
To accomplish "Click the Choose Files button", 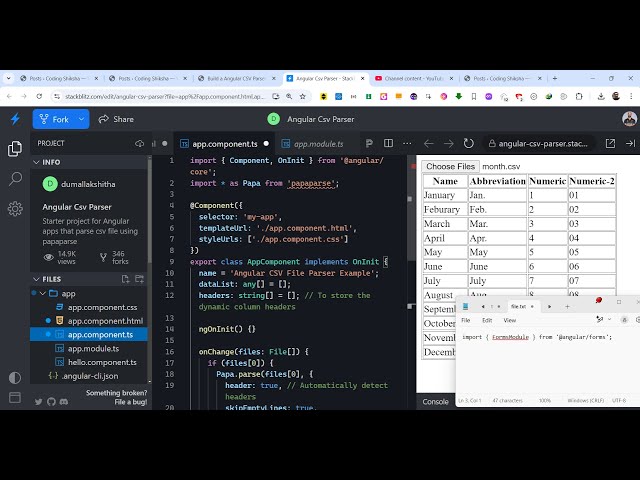I will (x=449, y=167).
